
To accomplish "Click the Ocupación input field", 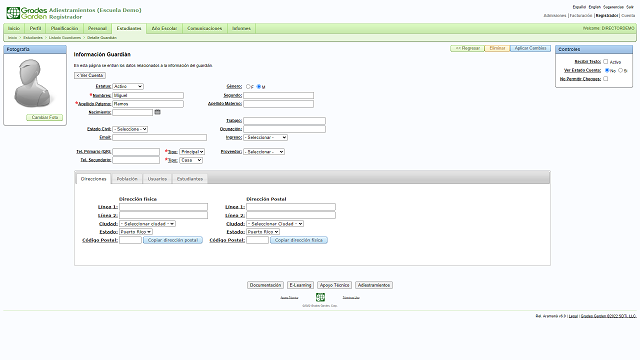I will tap(284, 129).
